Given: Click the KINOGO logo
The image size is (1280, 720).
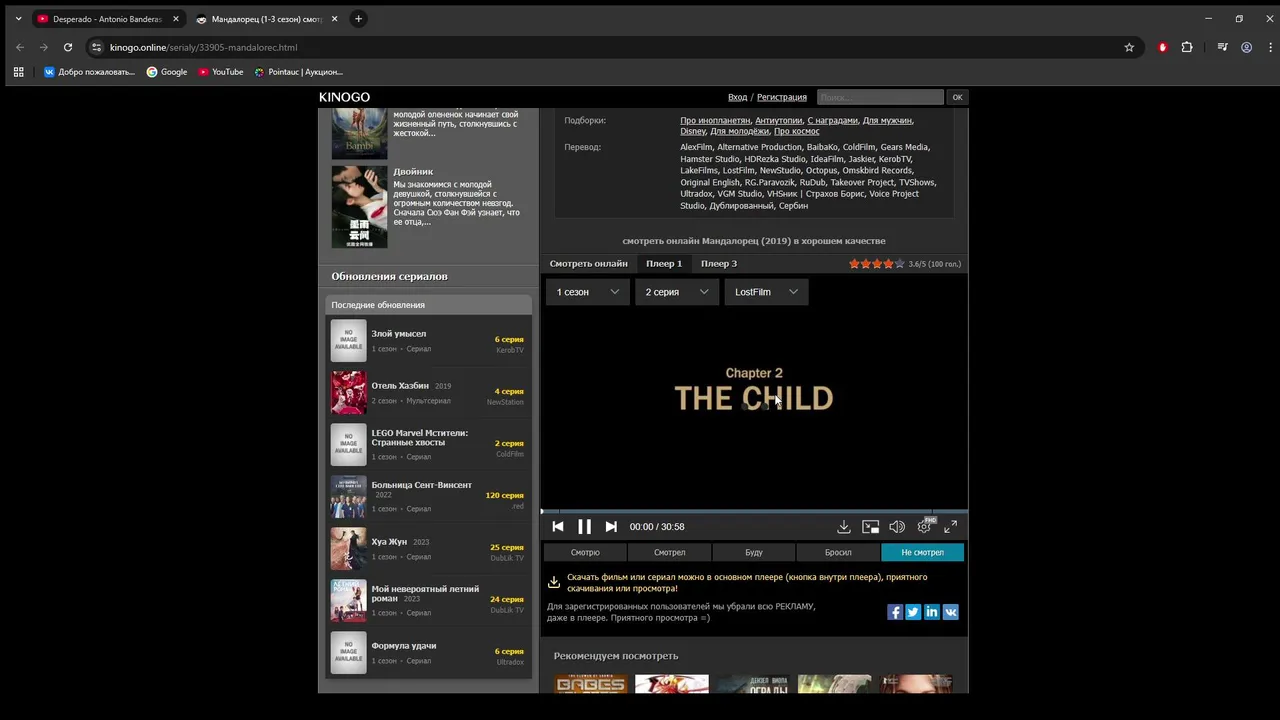Looking at the screenshot, I should coord(344,97).
